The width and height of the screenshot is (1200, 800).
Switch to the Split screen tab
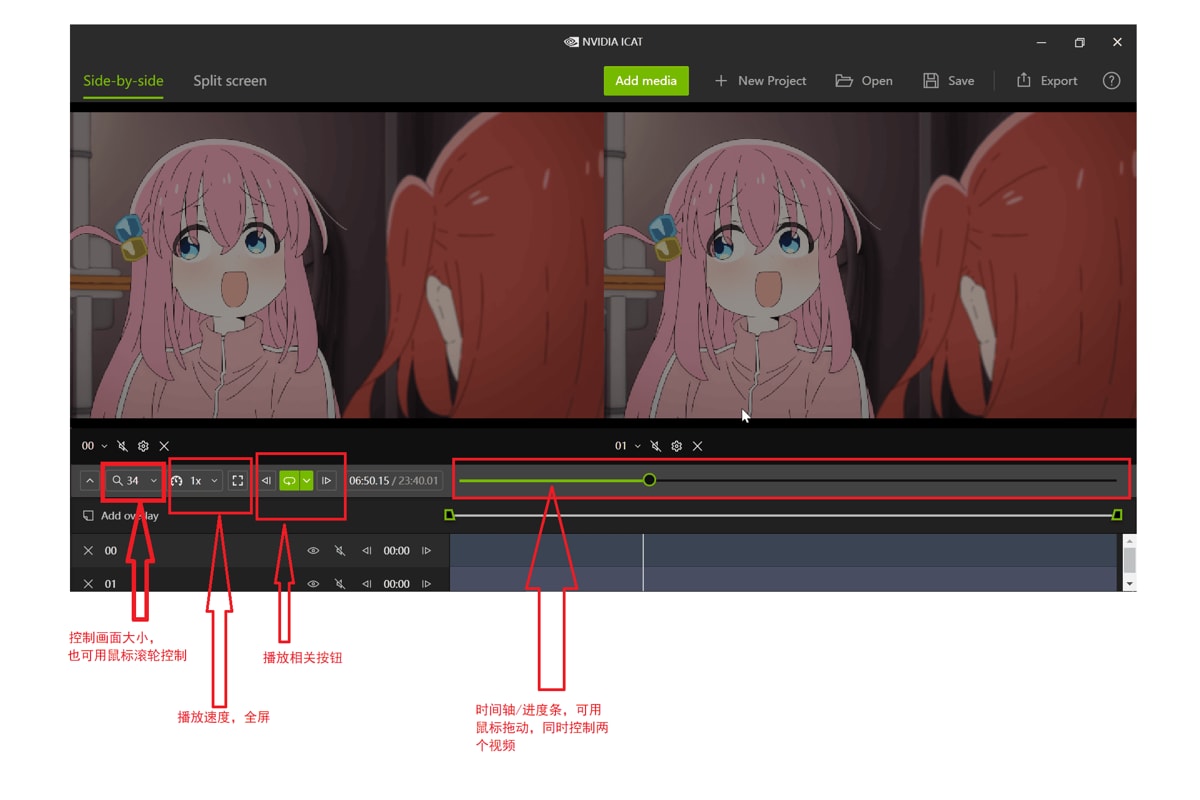point(230,81)
